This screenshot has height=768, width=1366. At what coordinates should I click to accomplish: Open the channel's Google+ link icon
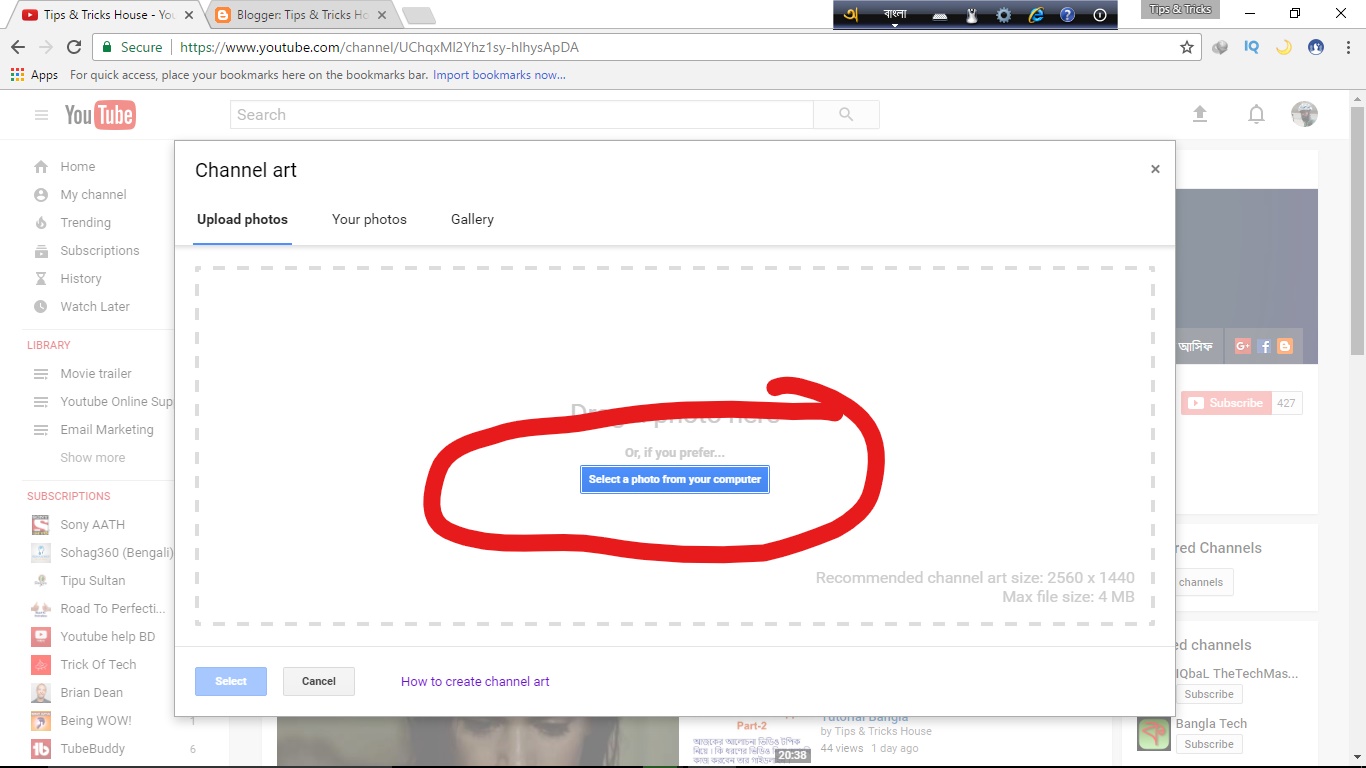1243,346
